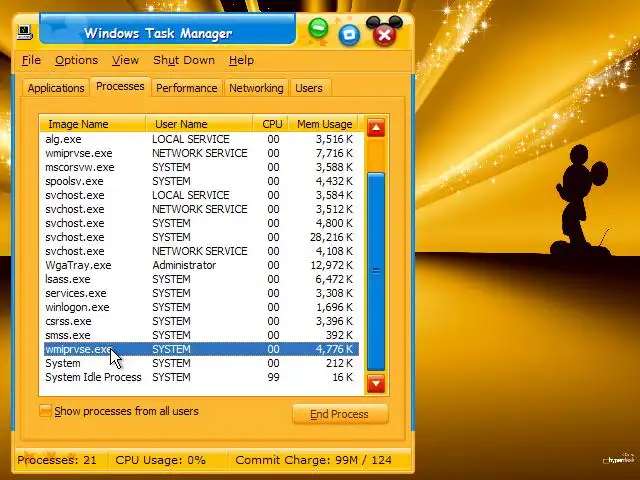Image resolution: width=640 pixels, height=480 pixels.
Task: Select the System Idle Process row
Action: [201, 377]
